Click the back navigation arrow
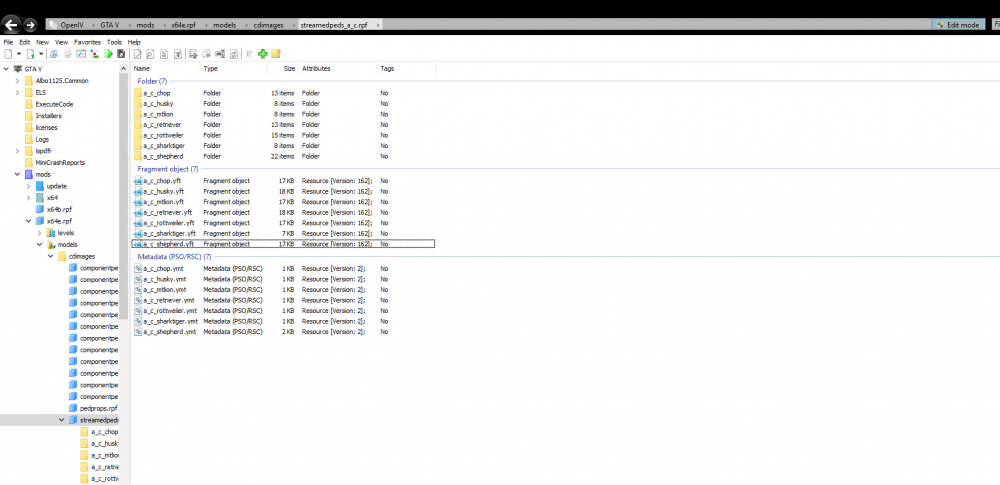Viewport: 1000px width, 485px height. click(11, 26)
